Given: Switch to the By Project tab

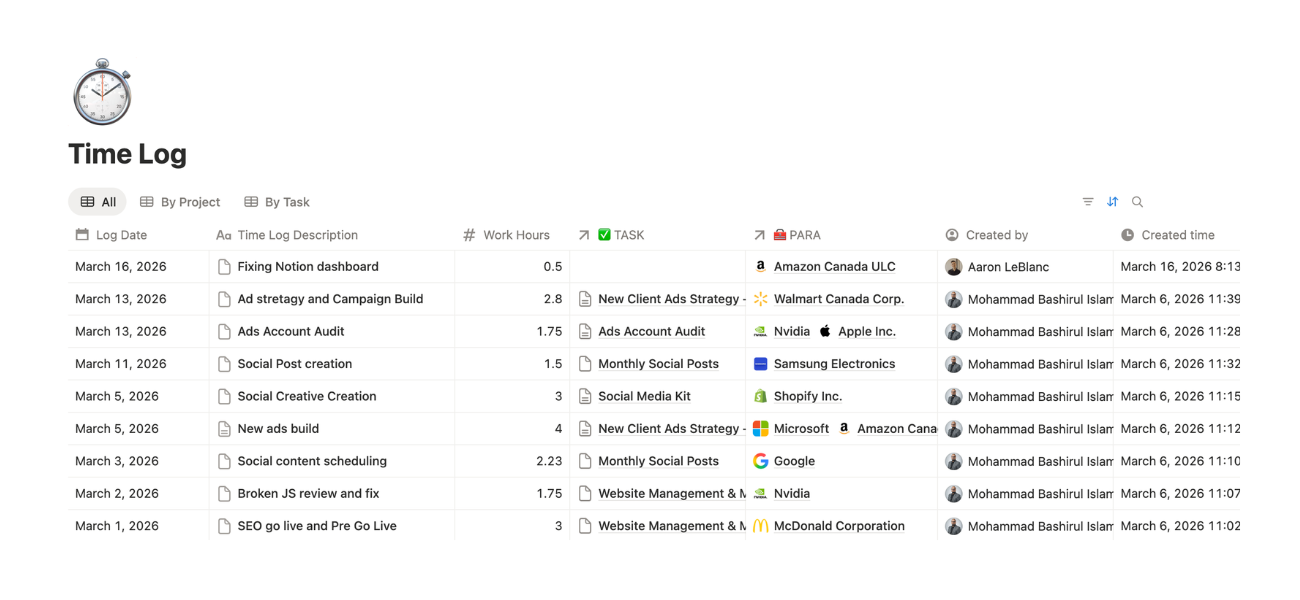Looking at the screenshot, I should tap(180, 202).
